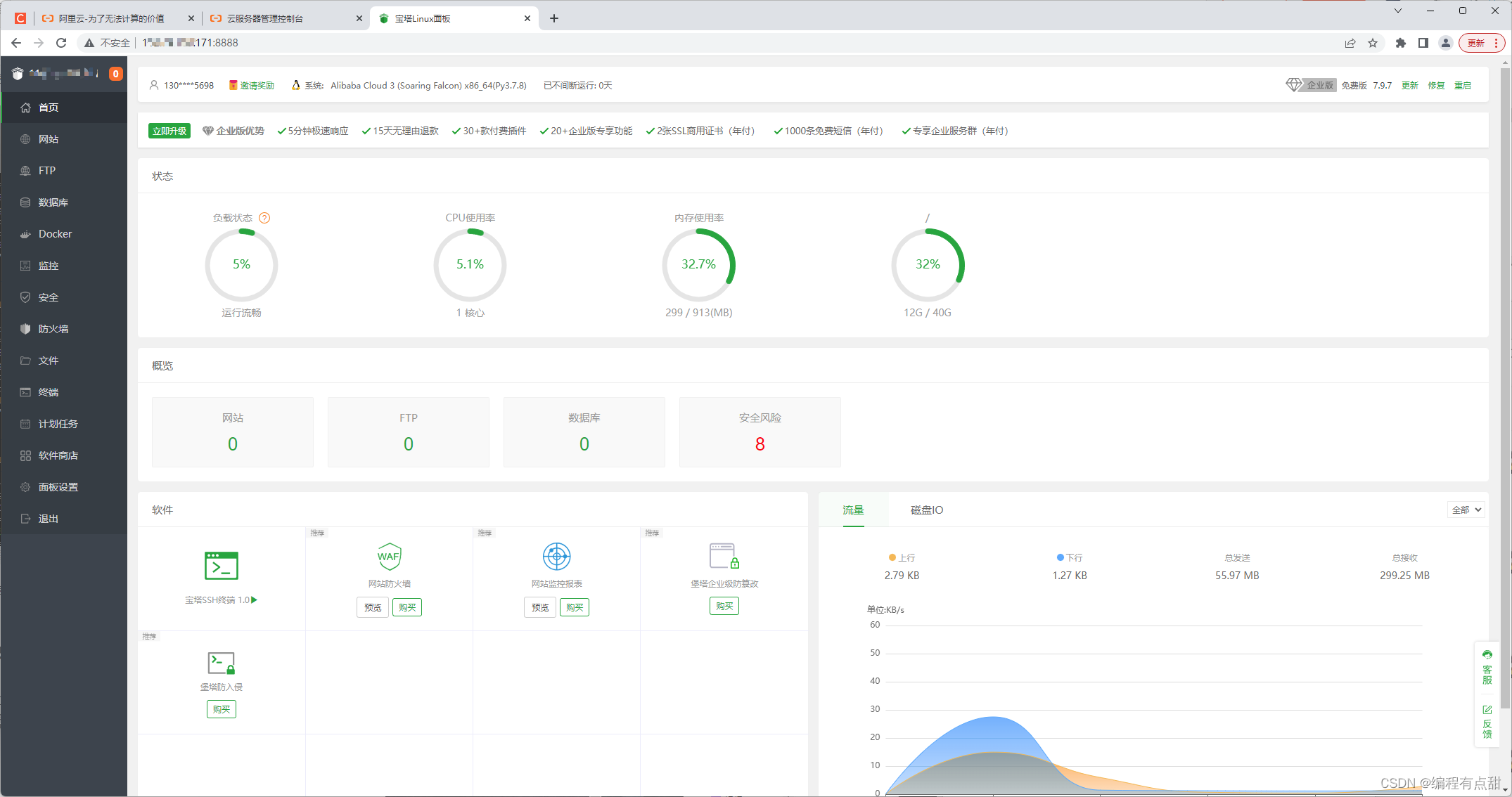Click 购买 under 堡塔防入侵
Screen dimensions: 1512x797
pyautogui.click(x=222, y=710)
